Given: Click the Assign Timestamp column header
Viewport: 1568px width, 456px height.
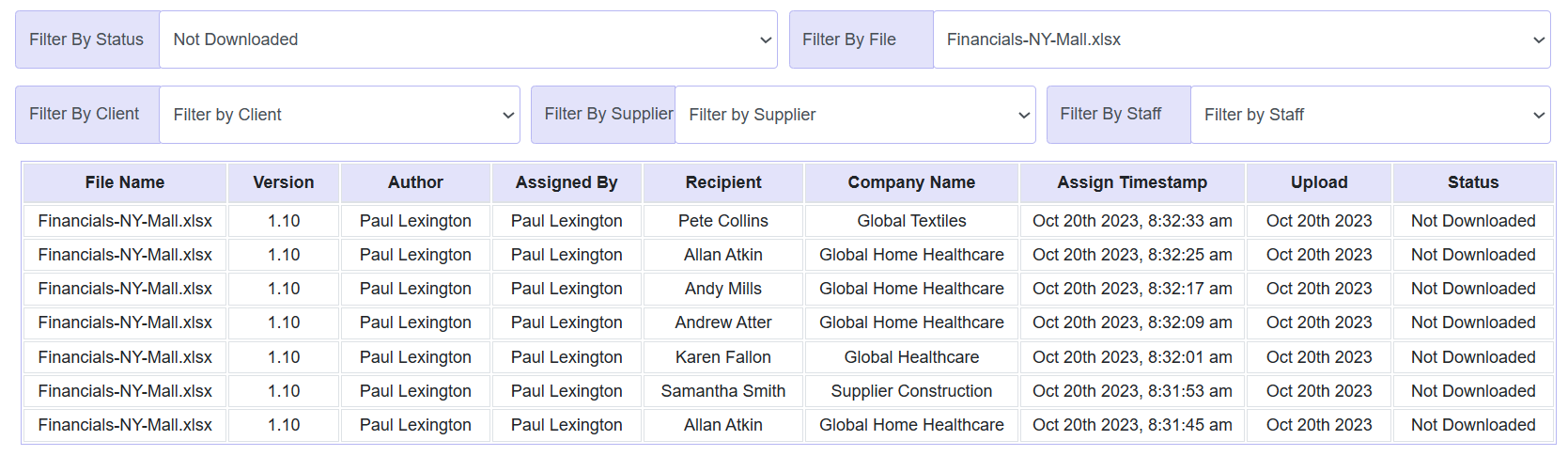Looking at the screenshot, I should pos(1132,182).
